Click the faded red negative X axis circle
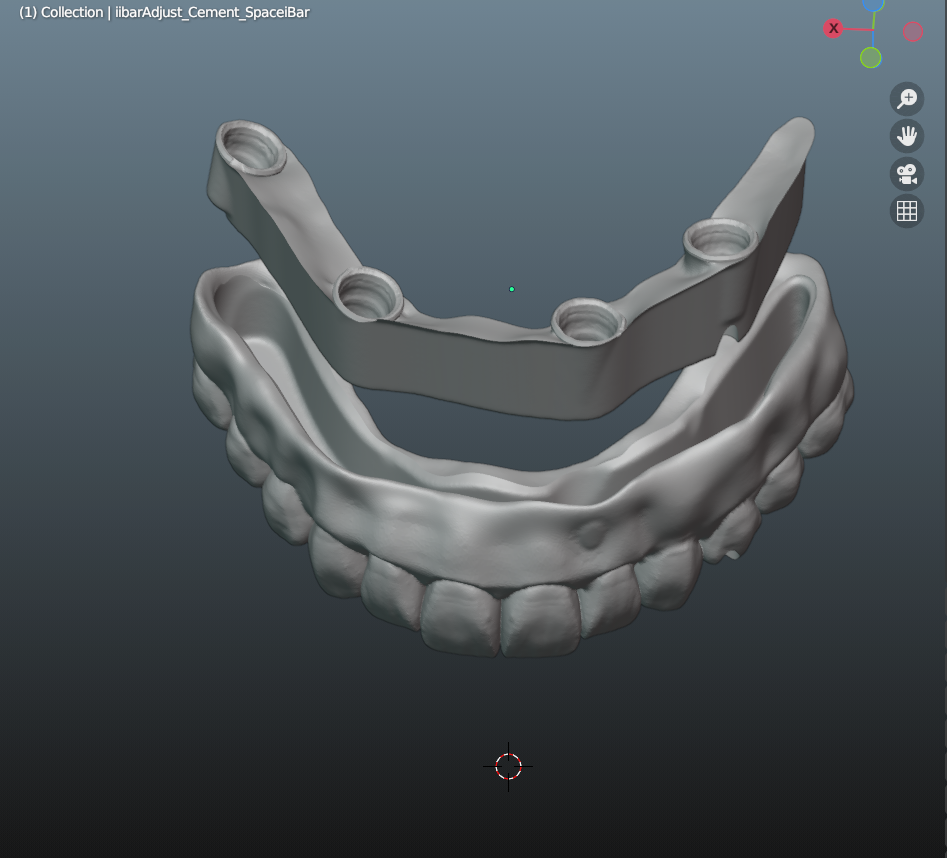 [x=913, y=31]
